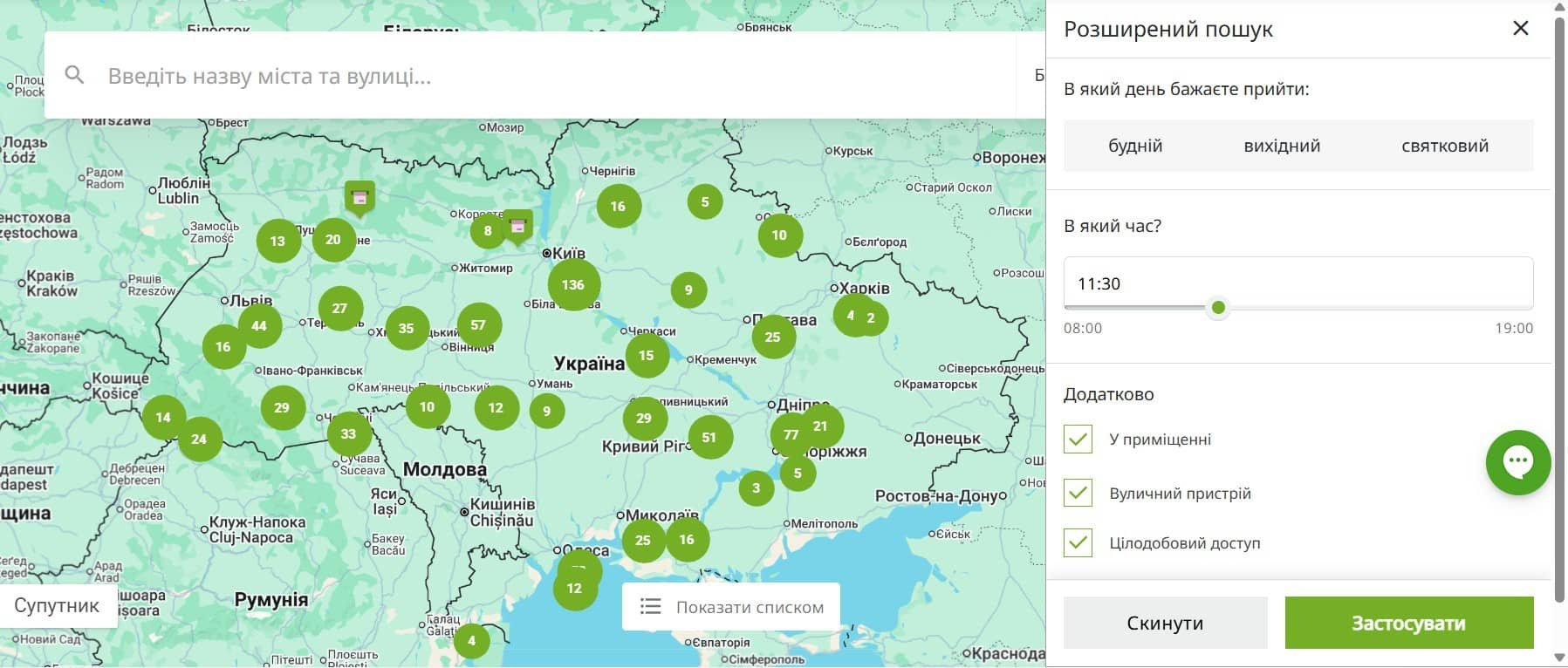
Task: Click the Скинути reset button
Action: tap(1165, 623)
